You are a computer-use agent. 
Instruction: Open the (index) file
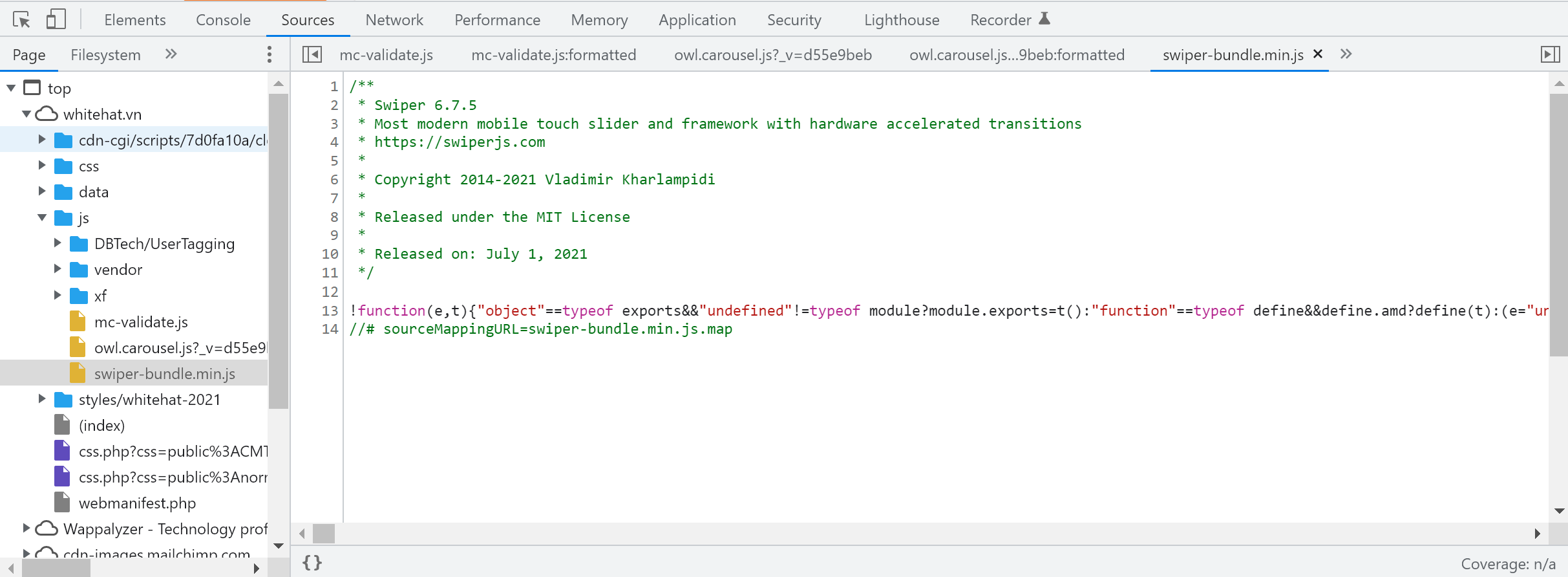pyautogui.click(x=101, y=426)
